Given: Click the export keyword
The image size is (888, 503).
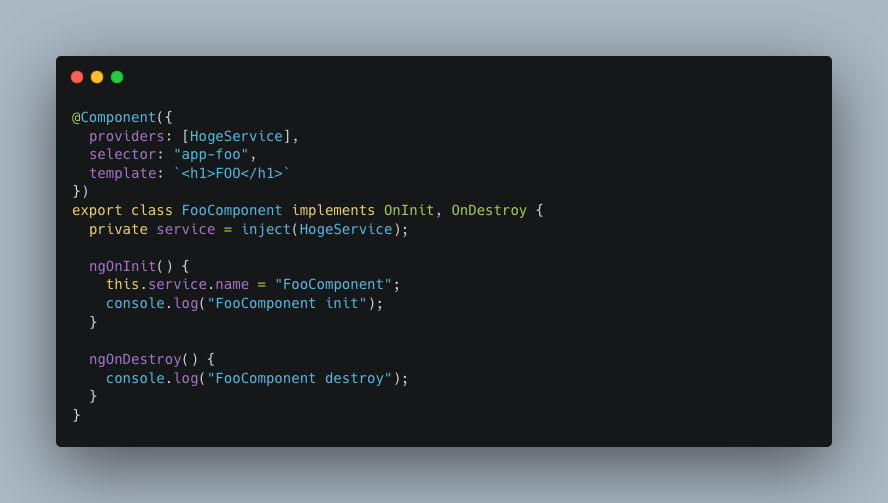Looking at the screenshot, I should 97,210.
